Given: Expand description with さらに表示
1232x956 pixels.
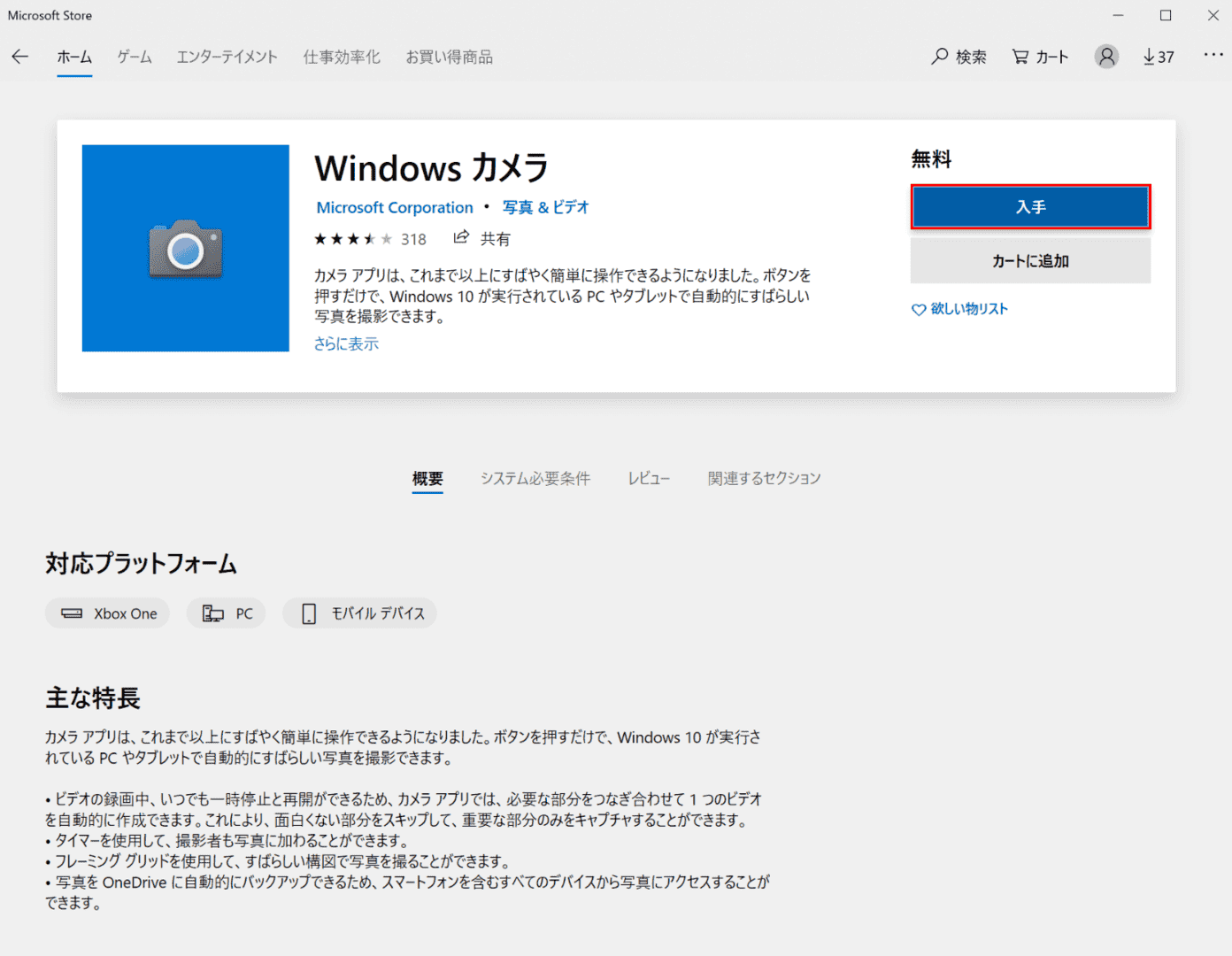Looking at the screenshot, I should coord(346,343).
